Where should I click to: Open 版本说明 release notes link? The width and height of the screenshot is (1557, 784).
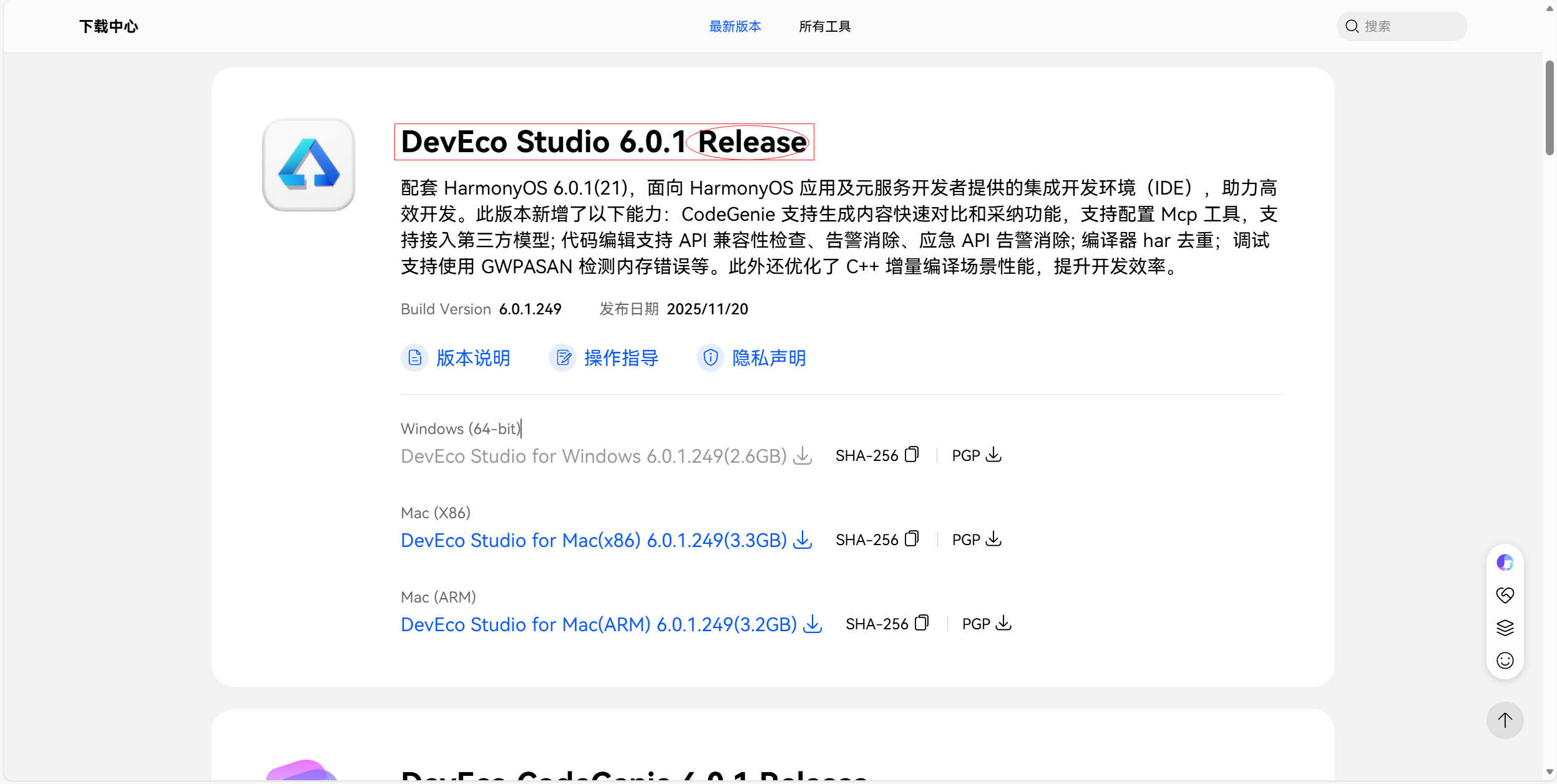(x=472, y=358)
